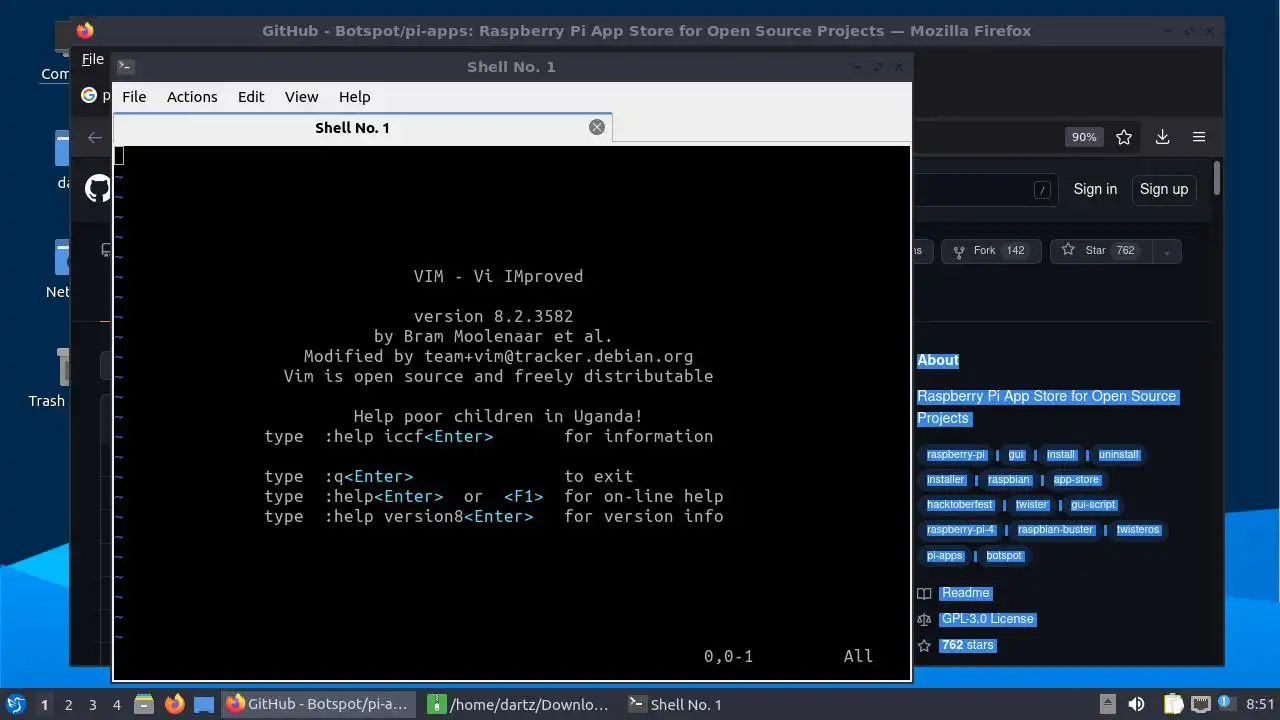Viewport: 1280px width, 720px height.
Task: Click inside the Vim terminal editing area
Action: pos(512,412)
